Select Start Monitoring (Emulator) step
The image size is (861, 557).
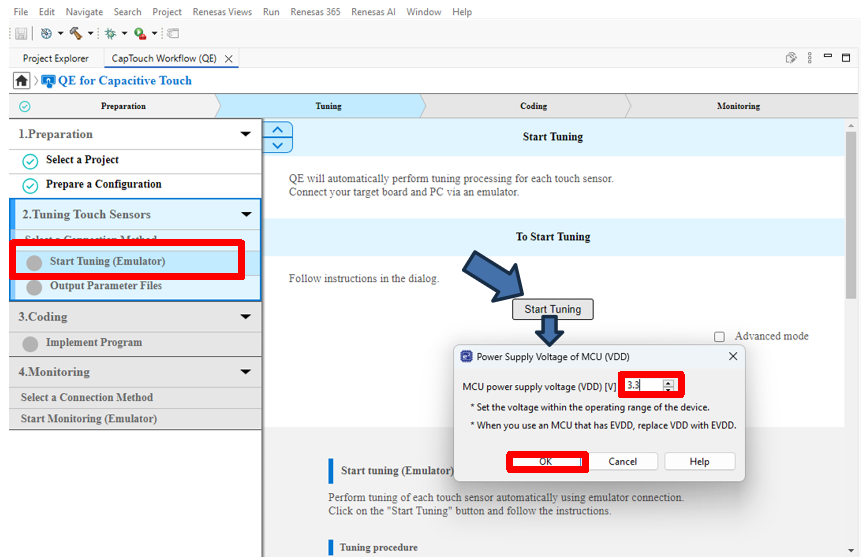(x=136, y=419)
